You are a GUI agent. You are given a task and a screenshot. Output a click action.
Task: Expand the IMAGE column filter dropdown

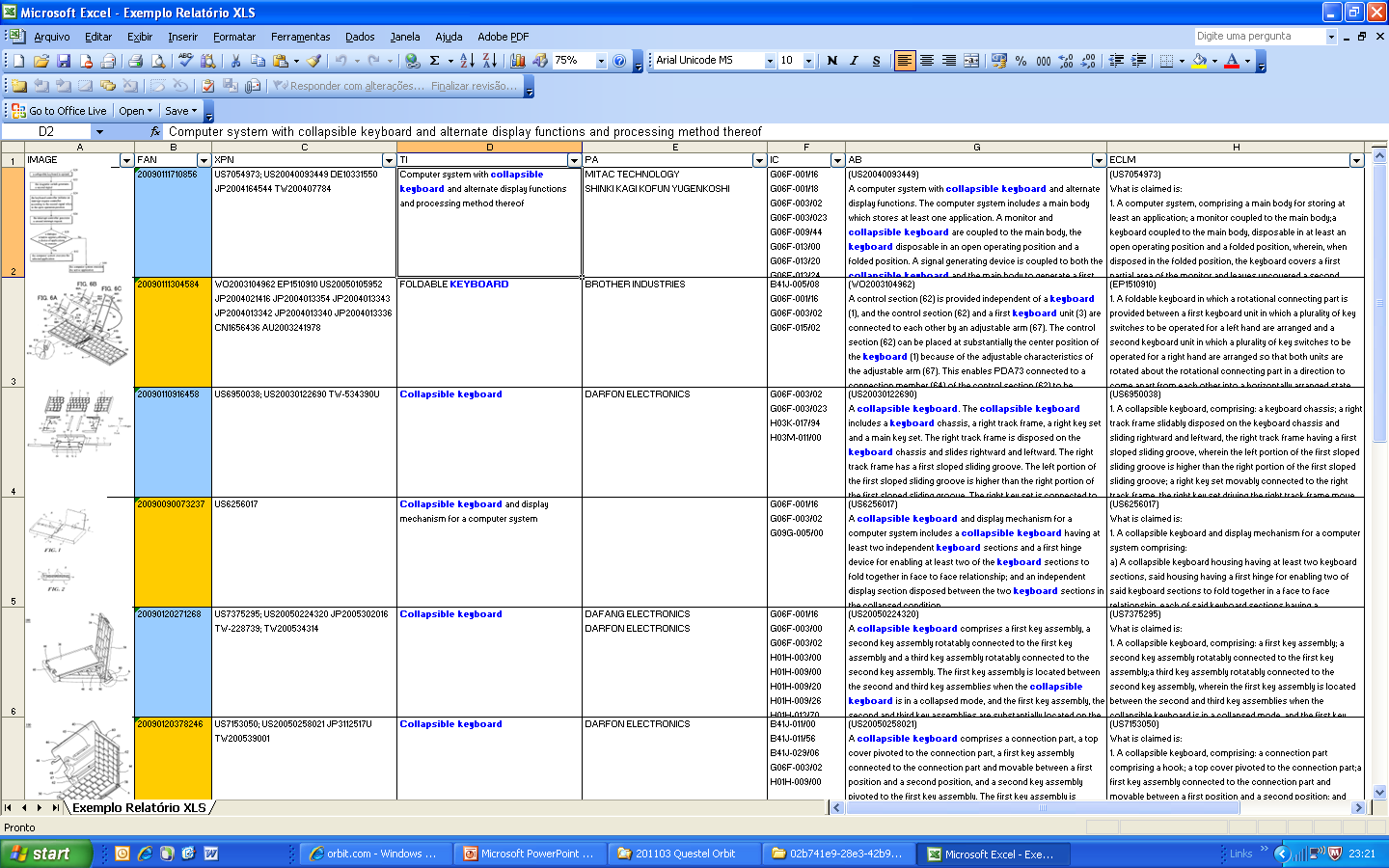126,160
